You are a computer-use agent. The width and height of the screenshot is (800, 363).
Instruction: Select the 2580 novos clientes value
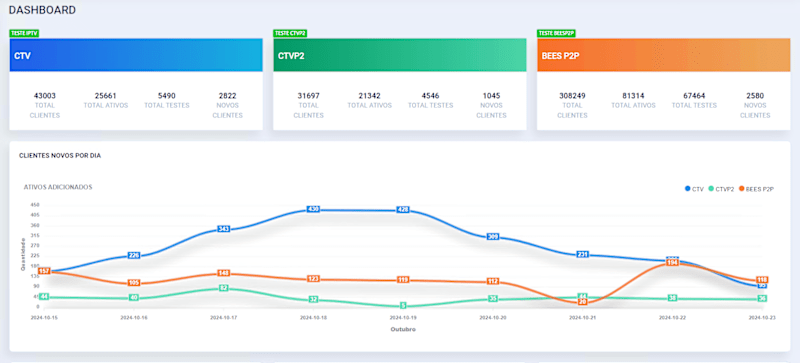755,95
